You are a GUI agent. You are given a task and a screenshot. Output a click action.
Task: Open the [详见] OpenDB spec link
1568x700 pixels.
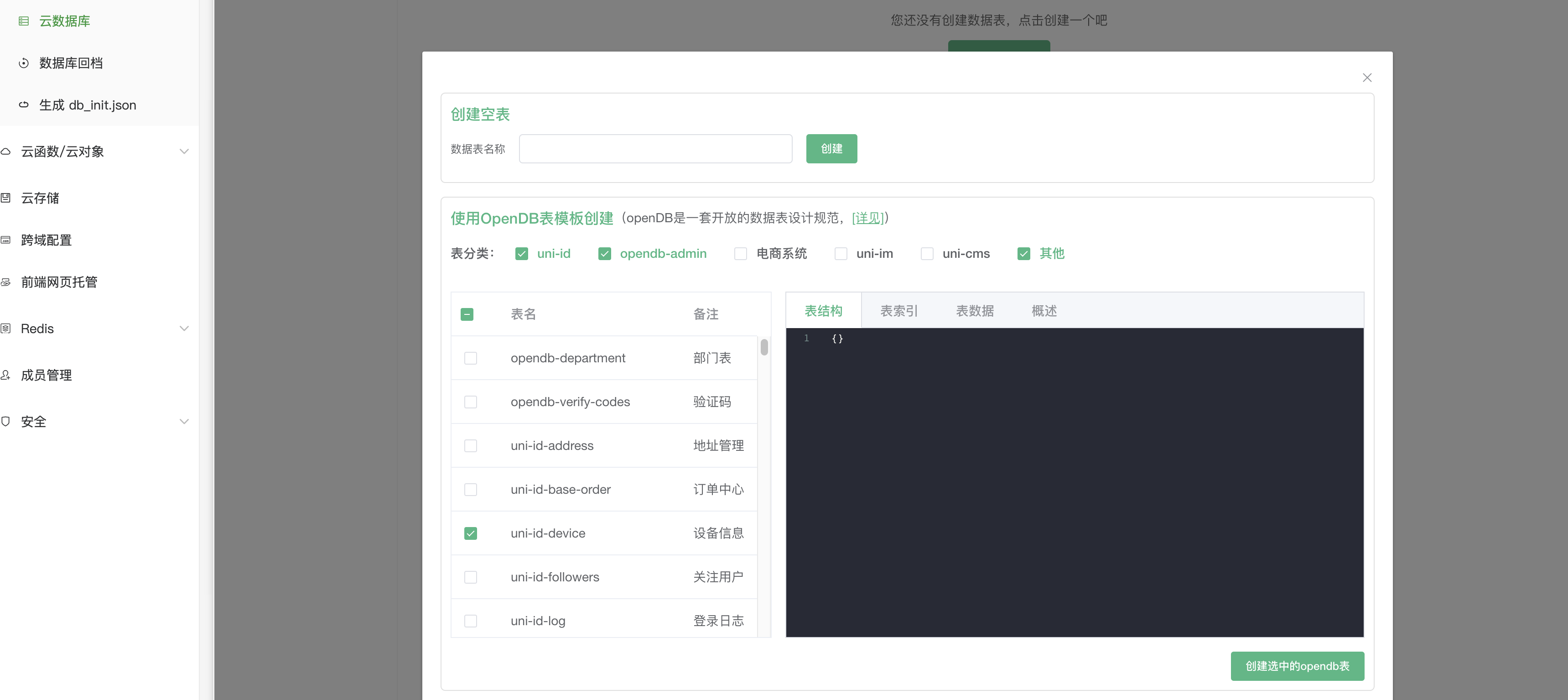(867, 218)
